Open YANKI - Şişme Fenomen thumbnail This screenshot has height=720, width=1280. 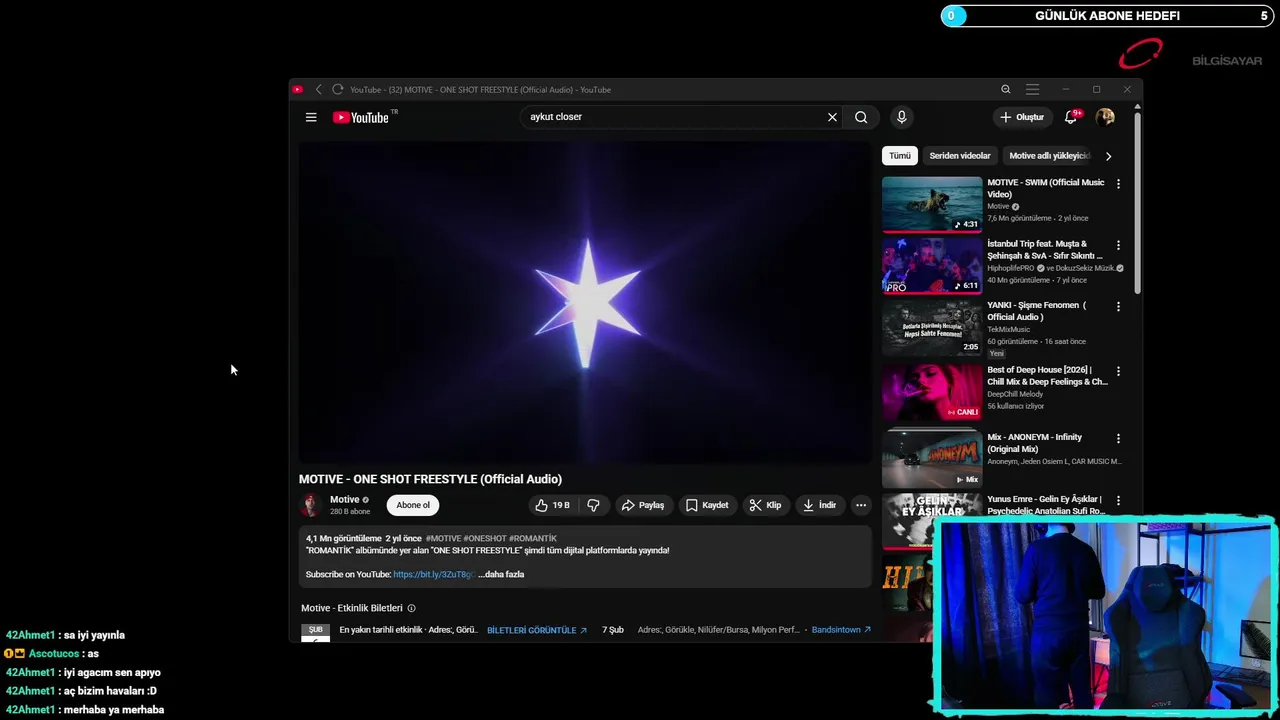click(932, 327)
